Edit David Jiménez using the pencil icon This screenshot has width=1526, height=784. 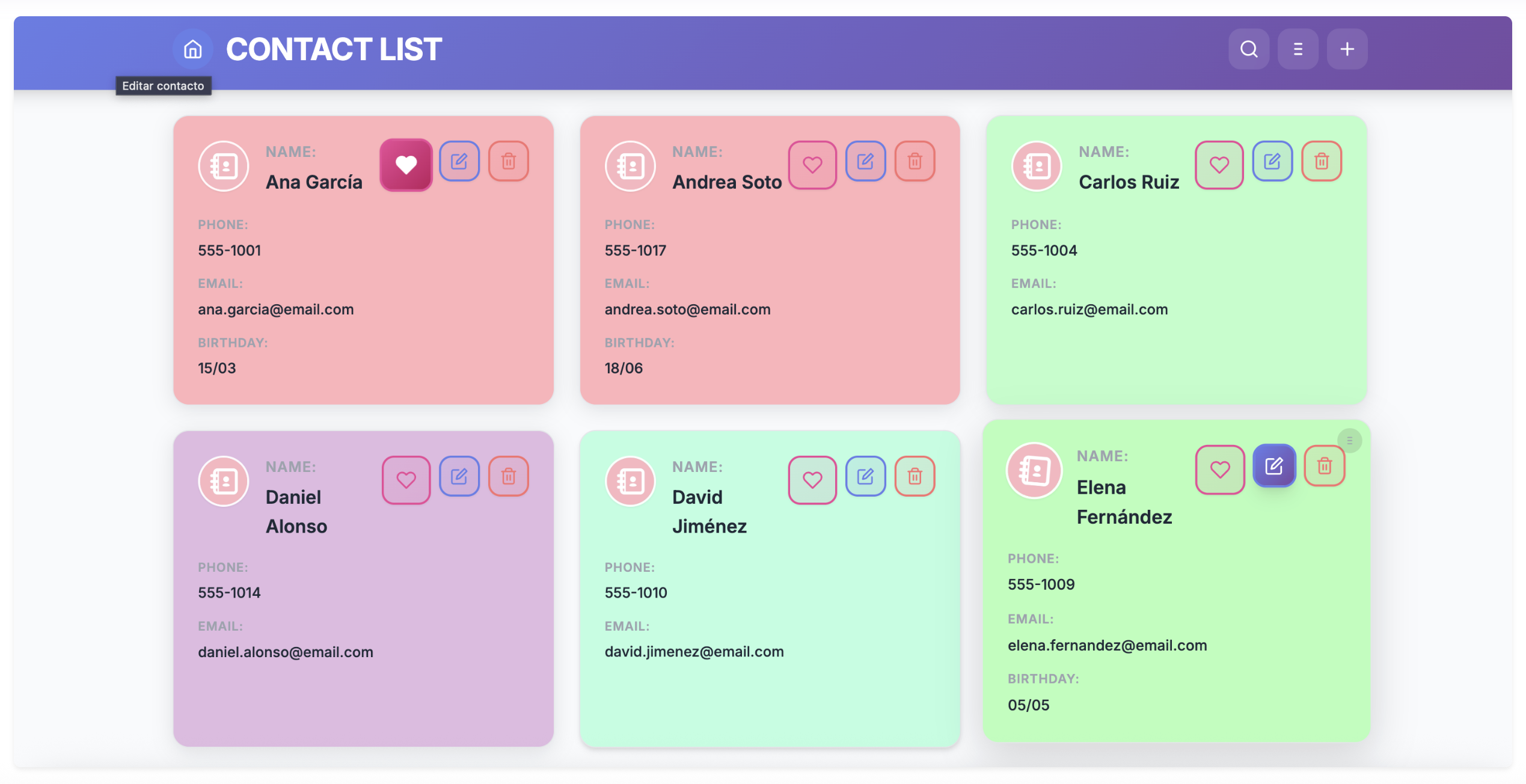(x=866, y=476)
